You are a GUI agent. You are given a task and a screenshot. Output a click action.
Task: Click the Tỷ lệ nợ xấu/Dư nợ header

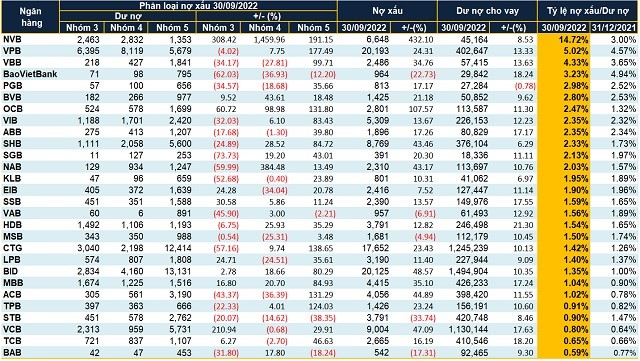click(588, 11)
